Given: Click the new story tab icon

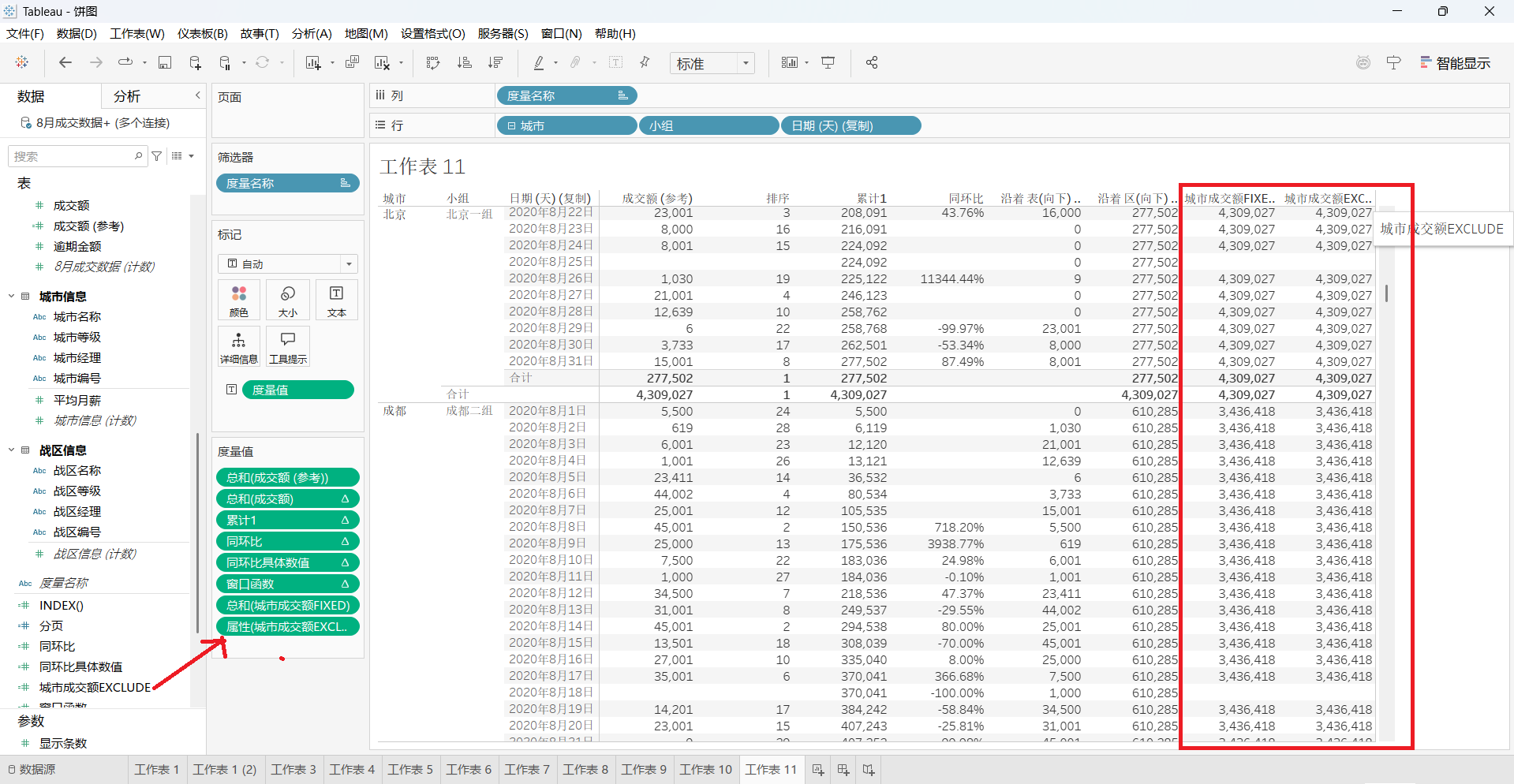Looking at the screenshot, I should tap(869, 770).
